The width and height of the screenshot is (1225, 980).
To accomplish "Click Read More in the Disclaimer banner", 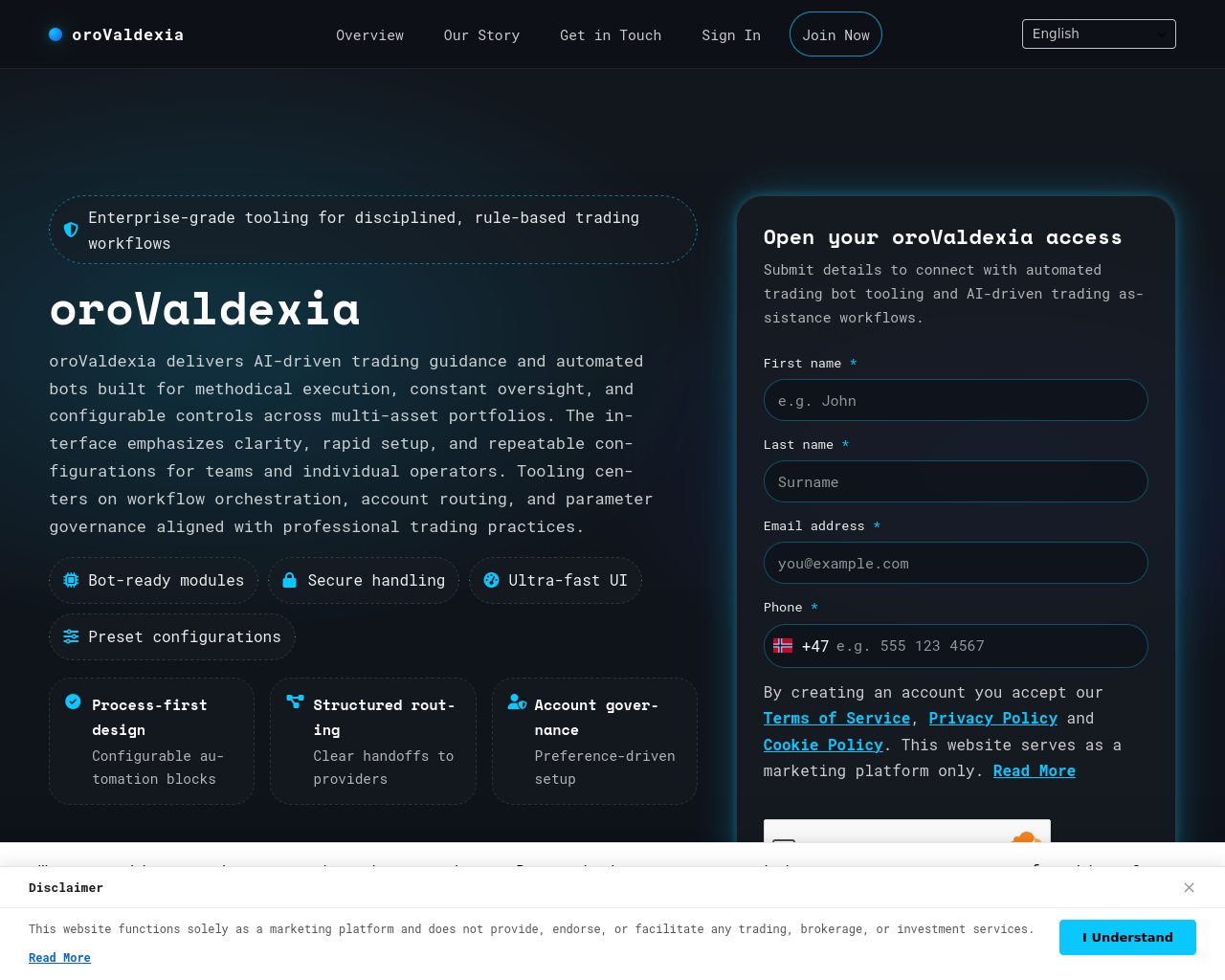I will pyautogui.click(x=59, y=958).
